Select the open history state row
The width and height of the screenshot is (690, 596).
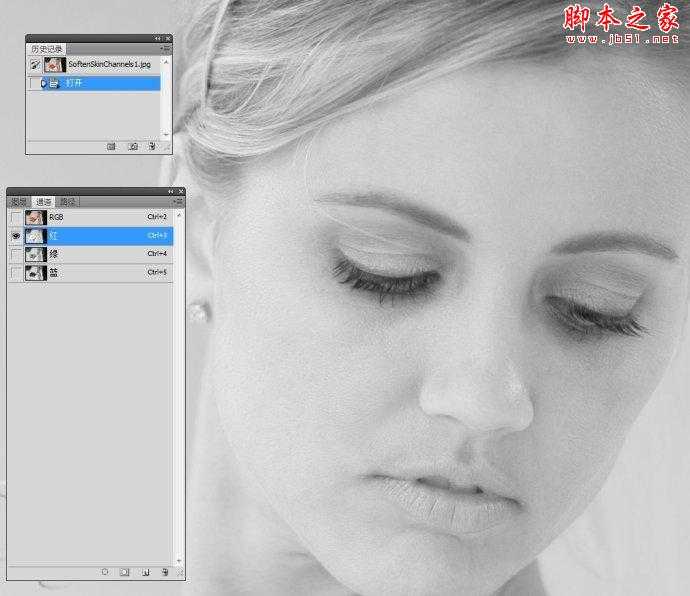pos(95,83)
